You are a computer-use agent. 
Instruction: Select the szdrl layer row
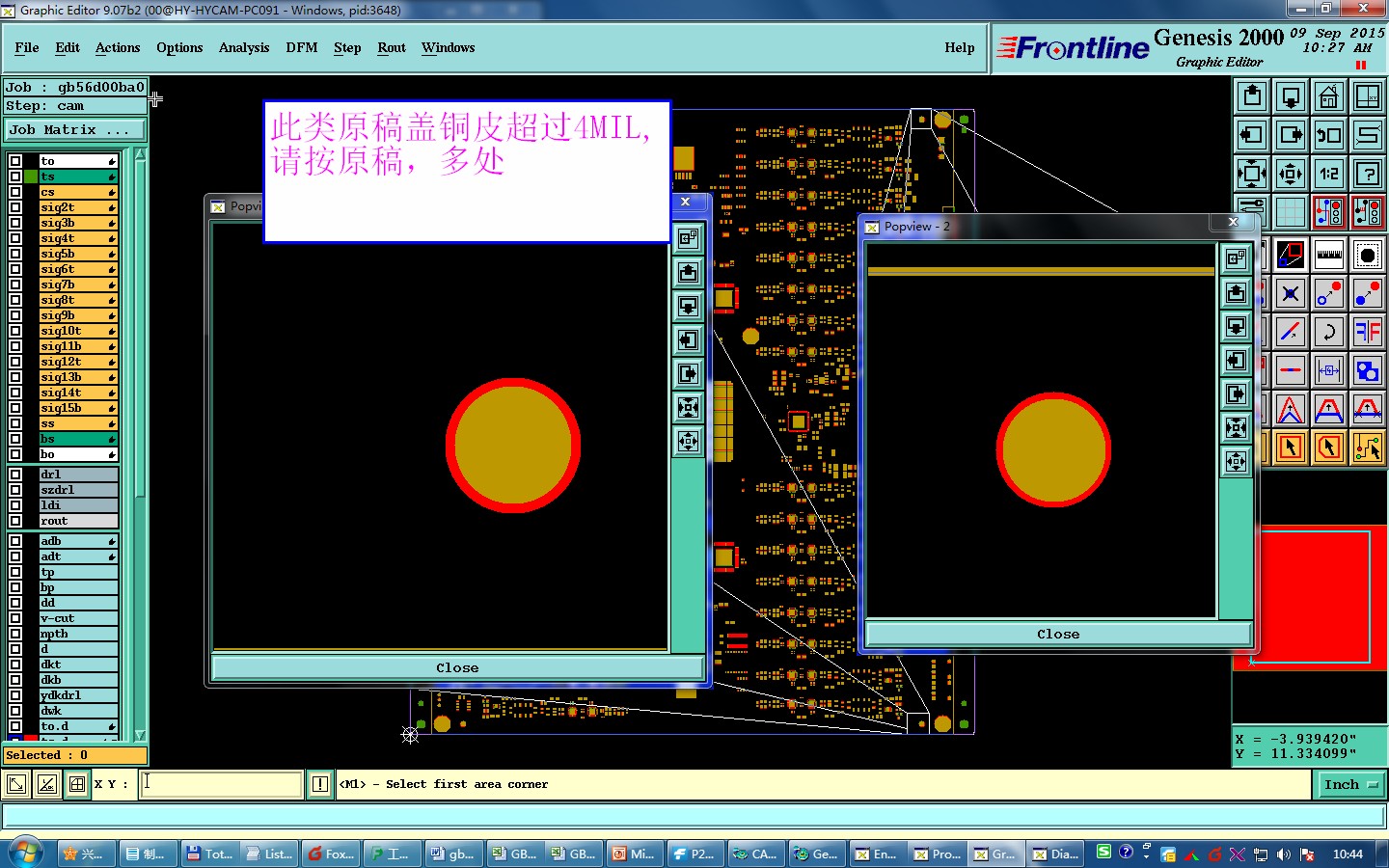click(78, 490)
